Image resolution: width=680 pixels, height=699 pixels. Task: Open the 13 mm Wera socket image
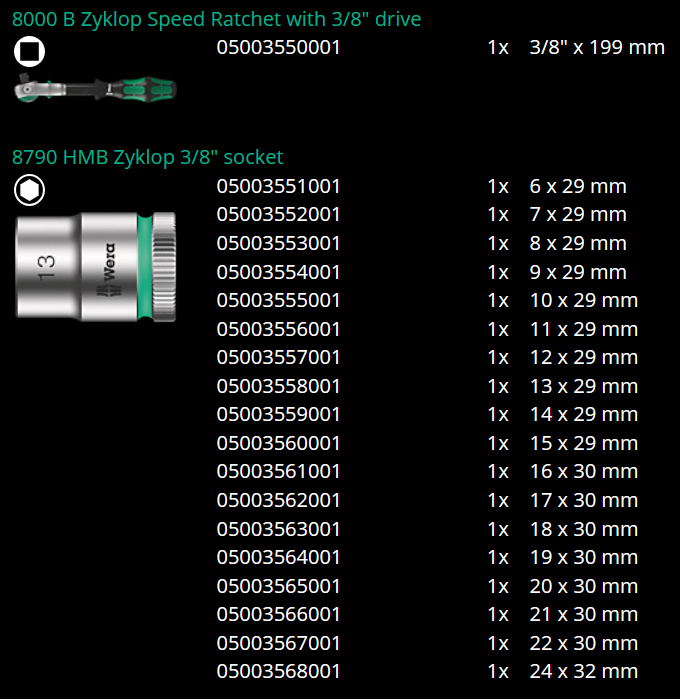coord(96,267)
